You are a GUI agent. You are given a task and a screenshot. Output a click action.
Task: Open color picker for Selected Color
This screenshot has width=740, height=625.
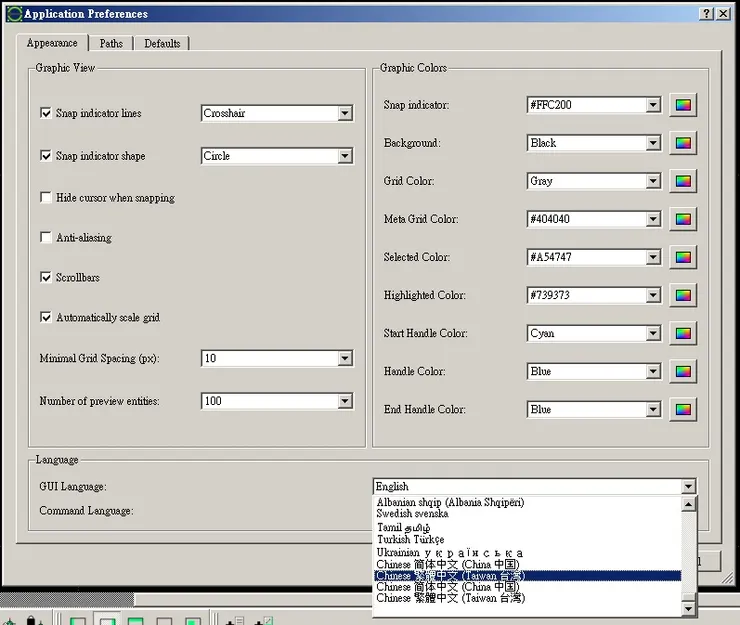coord(683,257)
